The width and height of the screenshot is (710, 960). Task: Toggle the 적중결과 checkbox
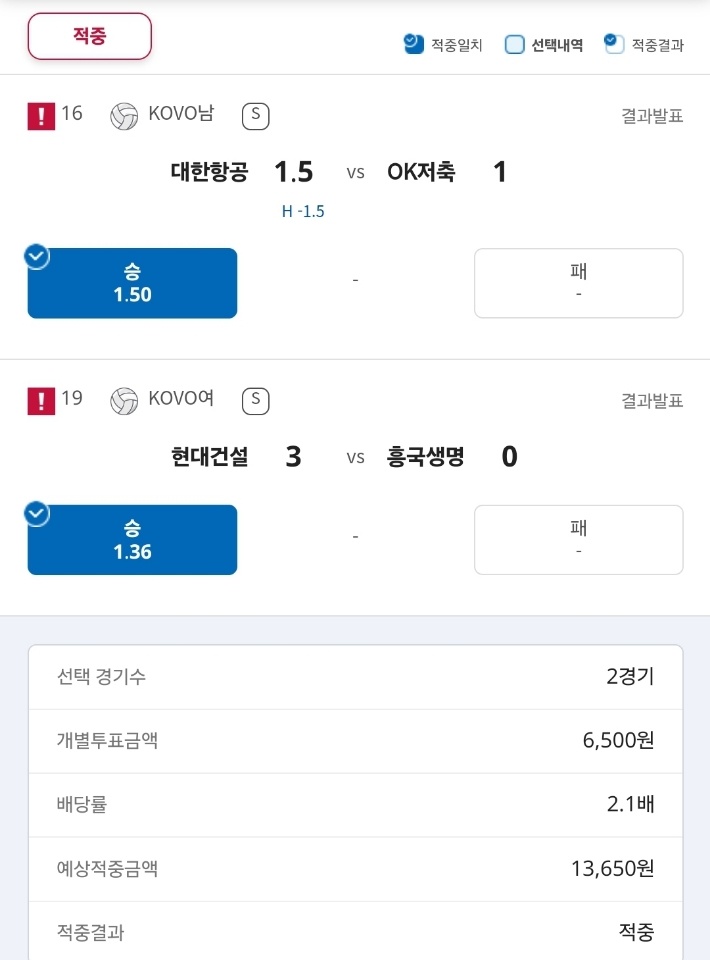pos(613,43)
